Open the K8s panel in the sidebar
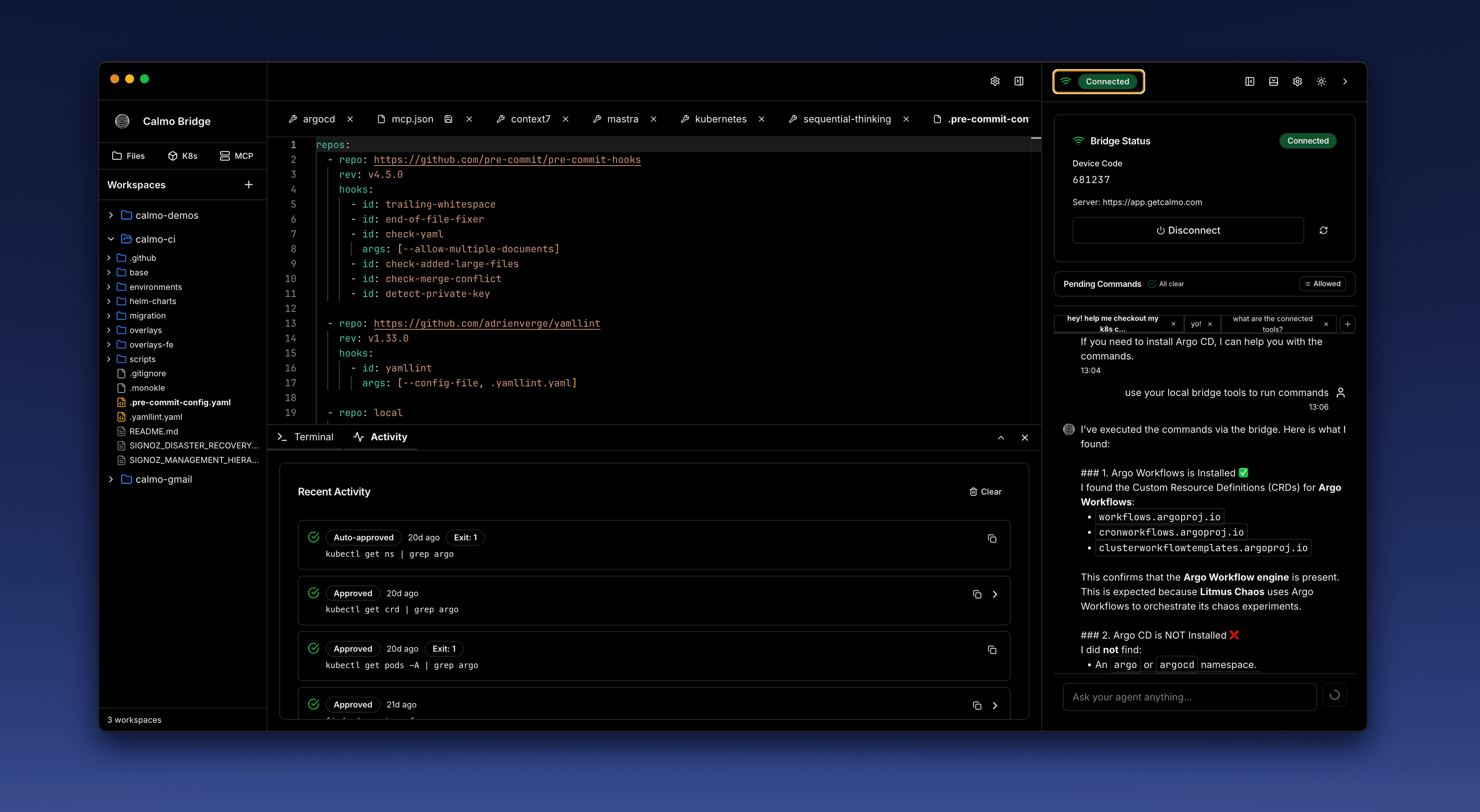The width and height of the screenshot is (1480, 812). click(x=183, y=156)
